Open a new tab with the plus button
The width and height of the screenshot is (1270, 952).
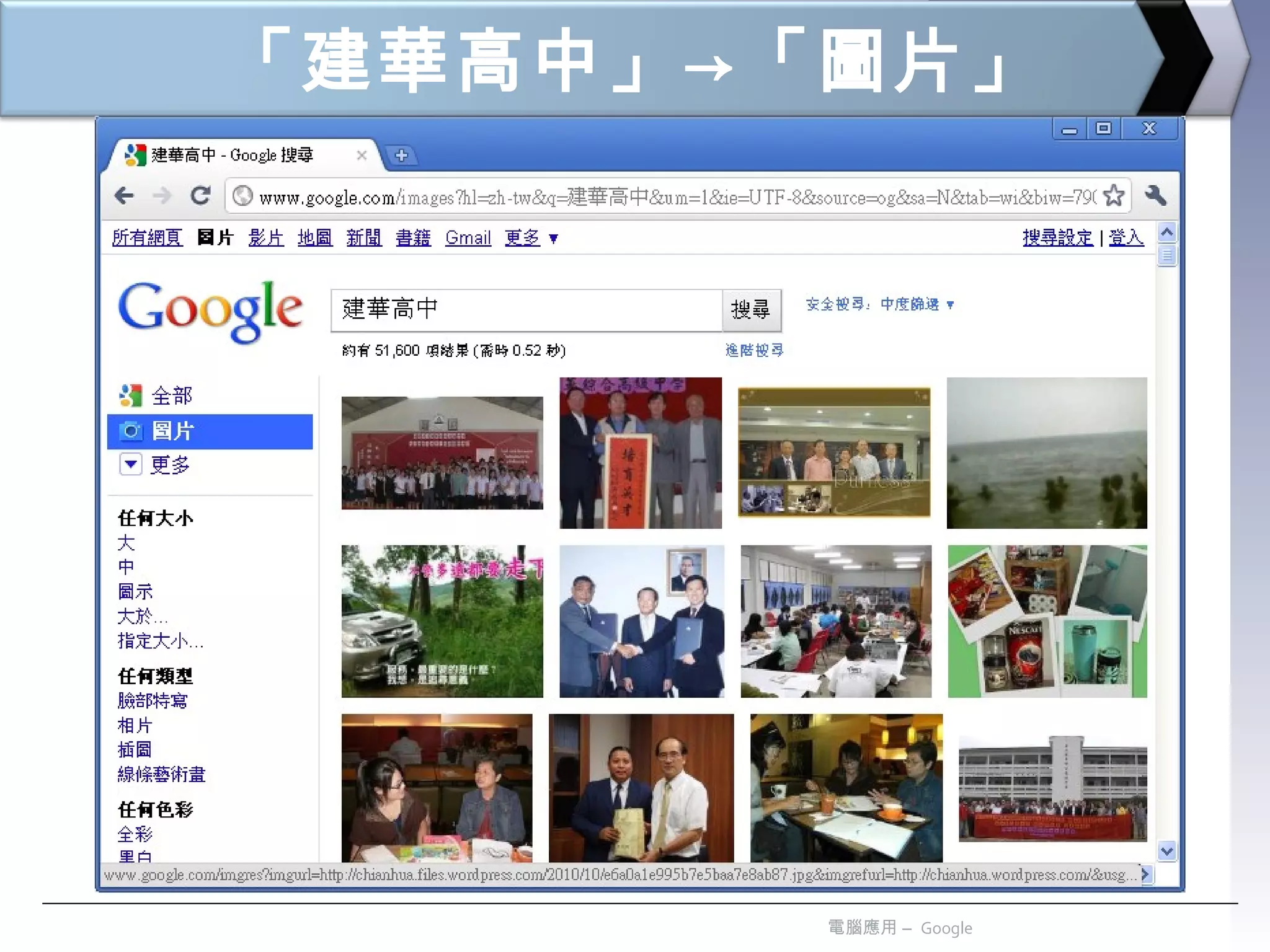[401, 155]
